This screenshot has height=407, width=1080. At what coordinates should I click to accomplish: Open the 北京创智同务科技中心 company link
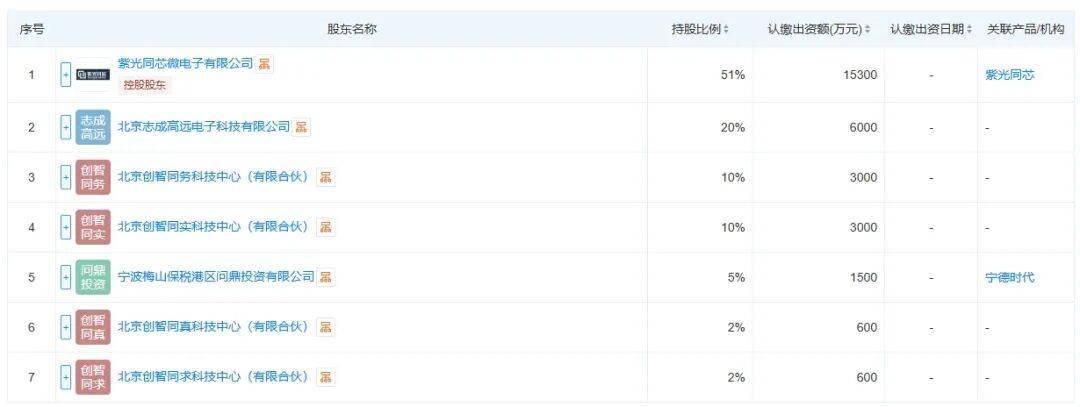coord(213,177)
